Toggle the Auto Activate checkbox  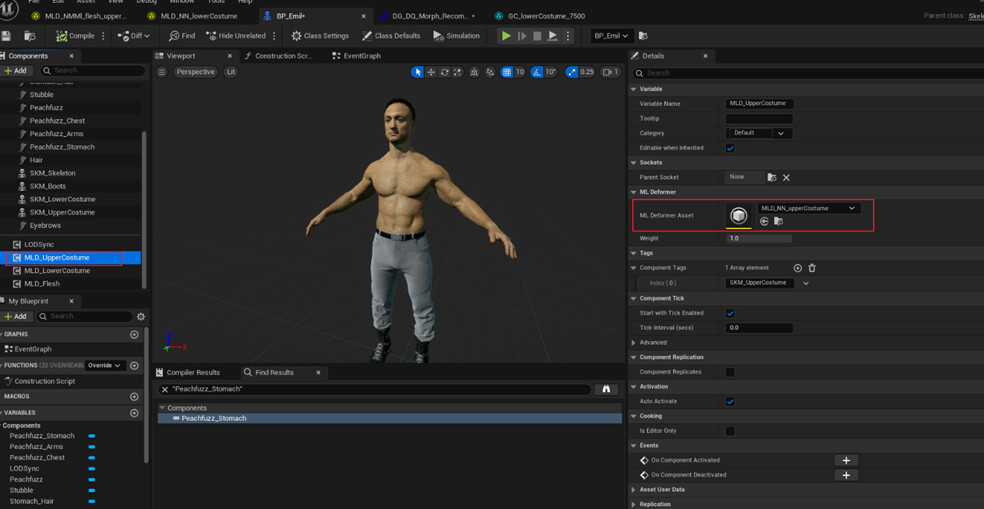point(730,401)
